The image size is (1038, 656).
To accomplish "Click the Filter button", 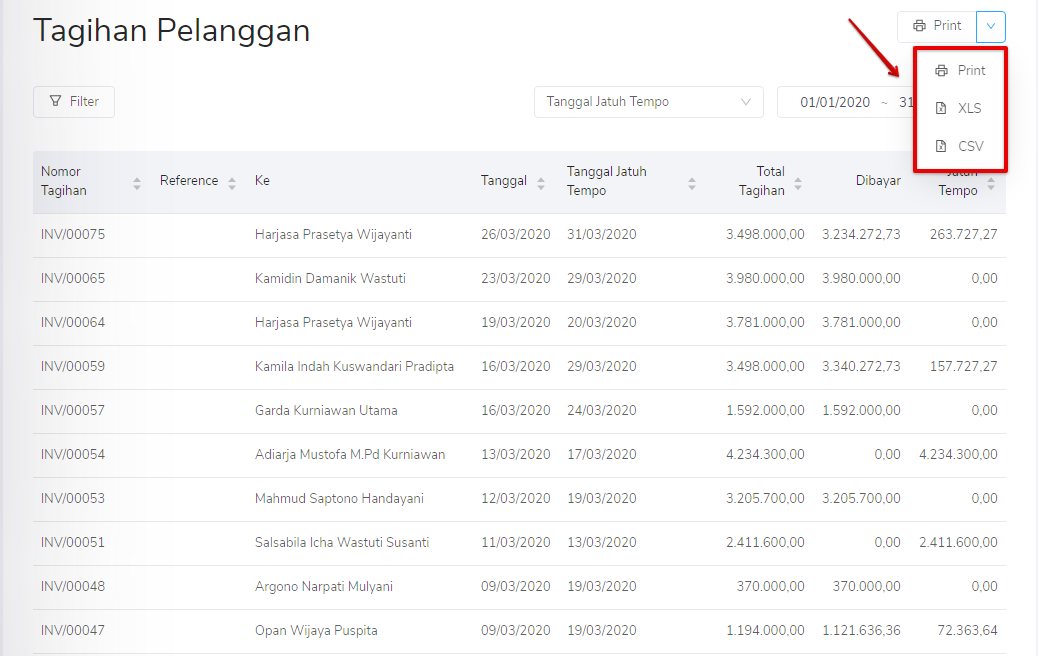I will point(73,101).
